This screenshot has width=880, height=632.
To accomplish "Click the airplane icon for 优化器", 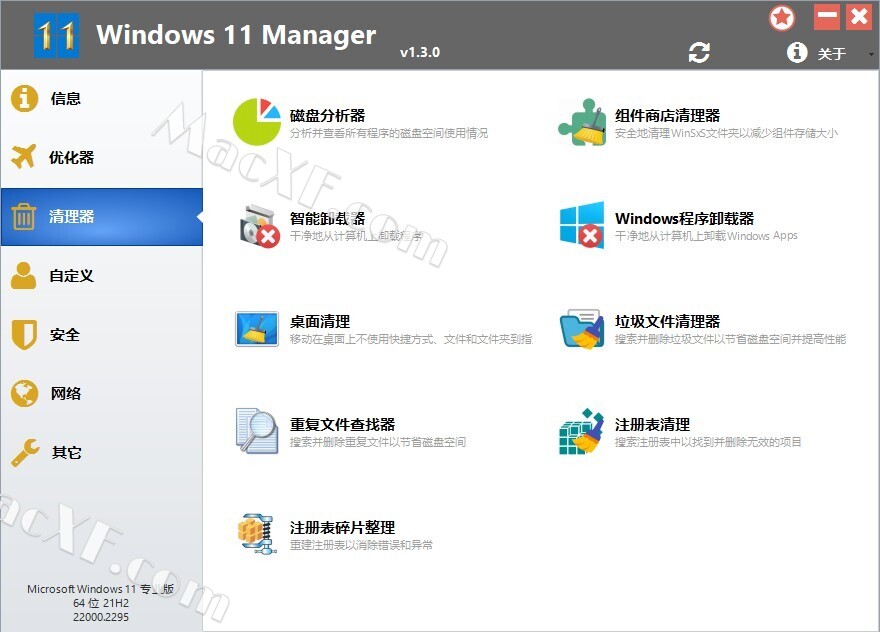I will click(24, 157).
